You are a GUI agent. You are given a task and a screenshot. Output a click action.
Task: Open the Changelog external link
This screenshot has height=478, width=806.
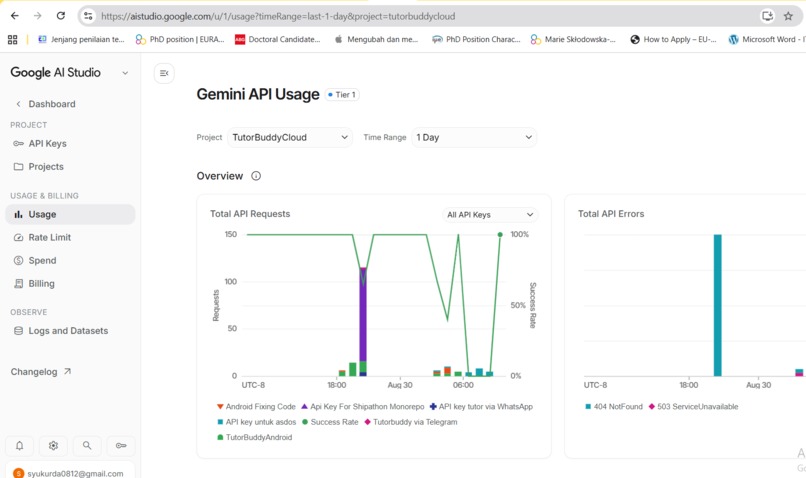(41, 372)
